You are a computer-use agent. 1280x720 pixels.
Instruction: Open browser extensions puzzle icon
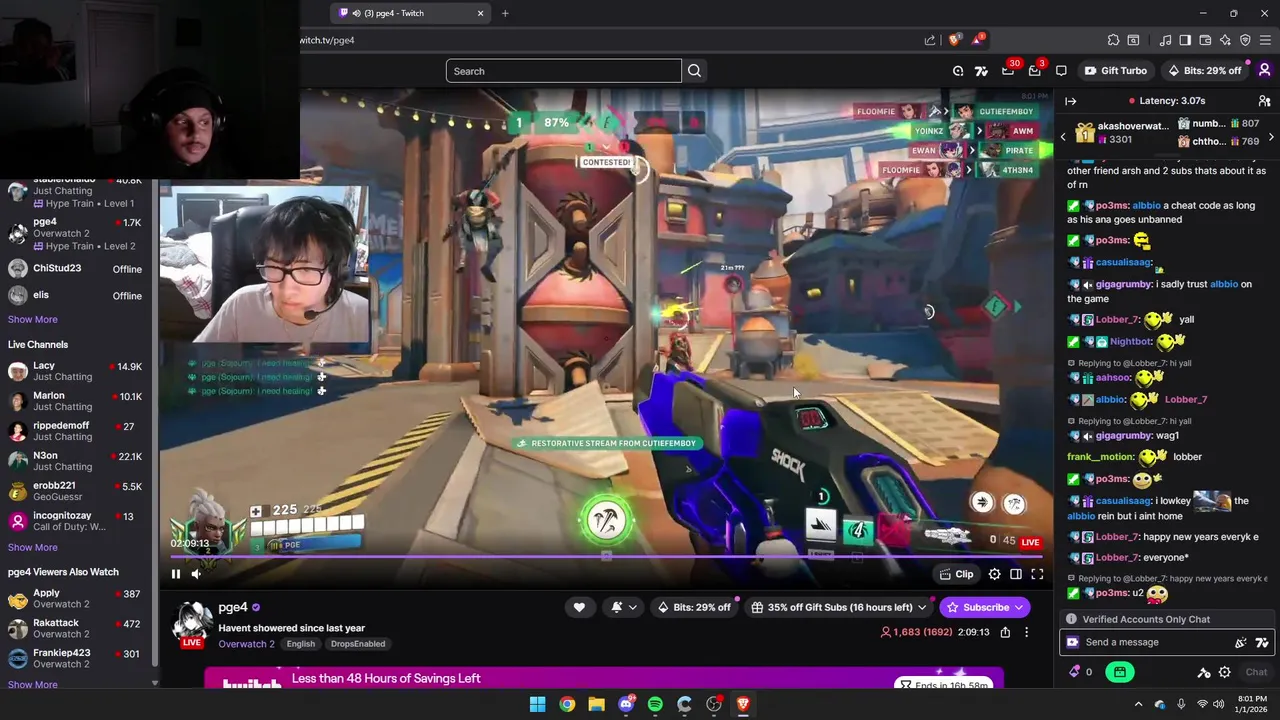(1113, 40)
